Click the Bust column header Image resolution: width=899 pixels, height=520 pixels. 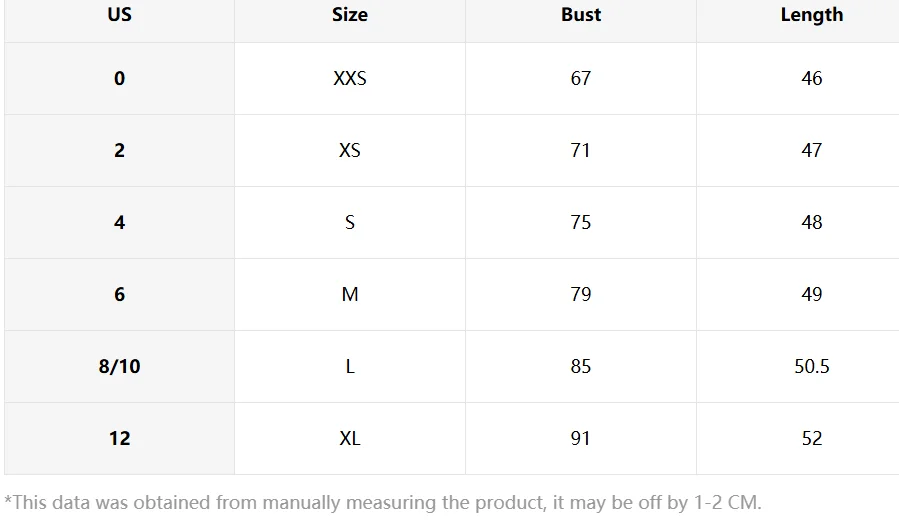coord(581,14)
